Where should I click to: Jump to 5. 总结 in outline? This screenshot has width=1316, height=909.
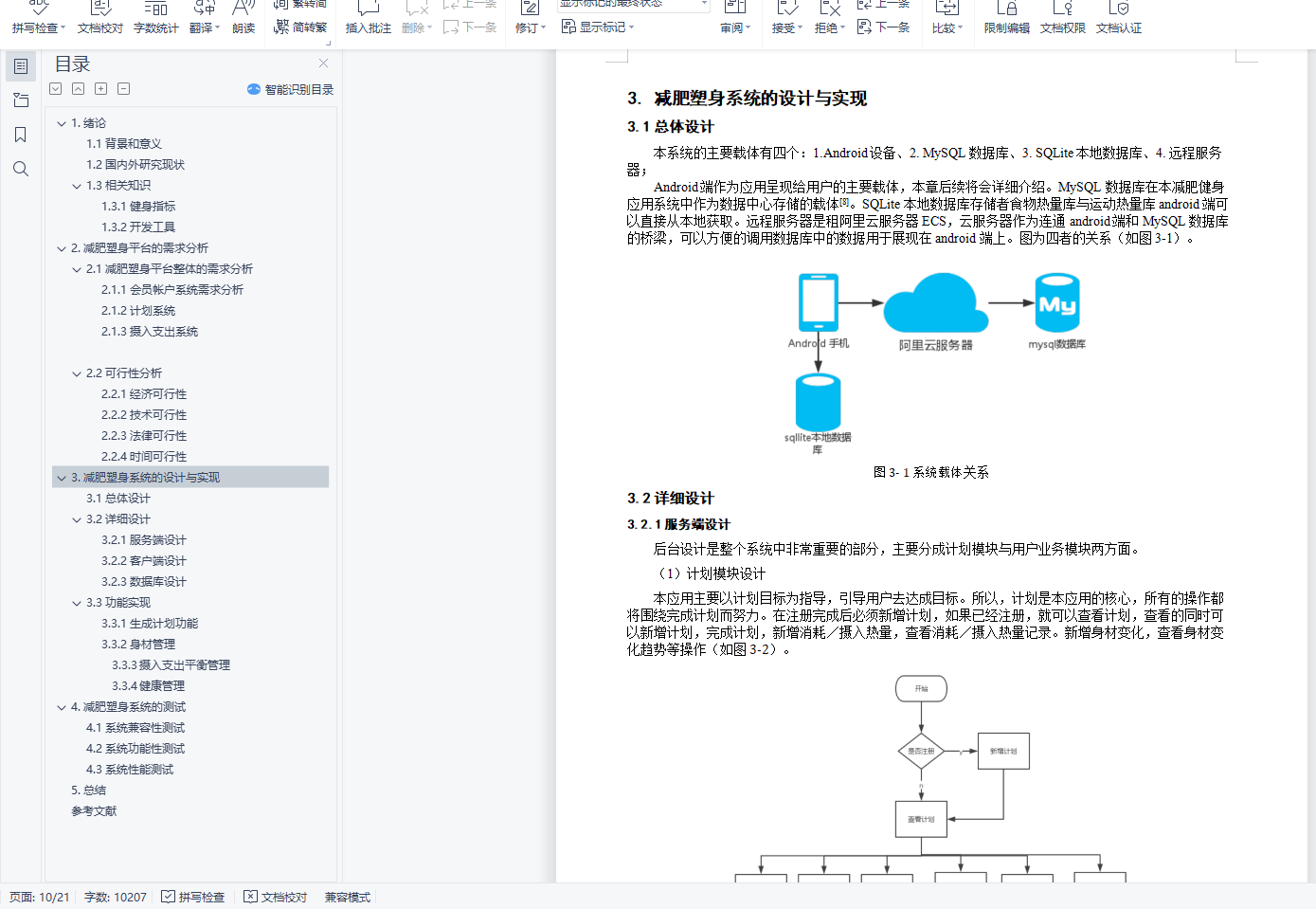coord(88,791)
